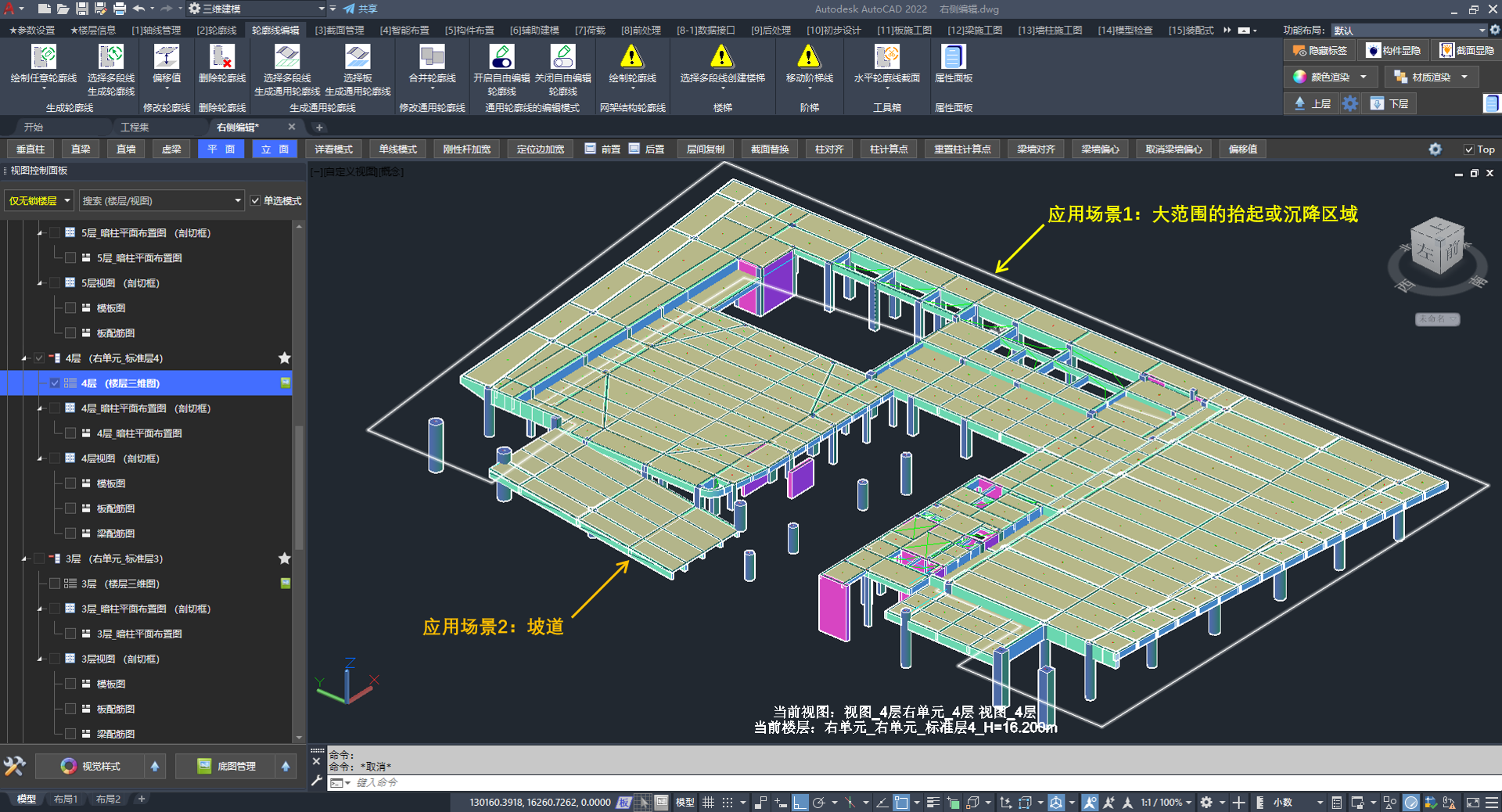Image resolution: width=1502 pixels, height=812 pixels.
Task: Toggle the 单选模式 checkbox
Action: click(x=256, y=201)
